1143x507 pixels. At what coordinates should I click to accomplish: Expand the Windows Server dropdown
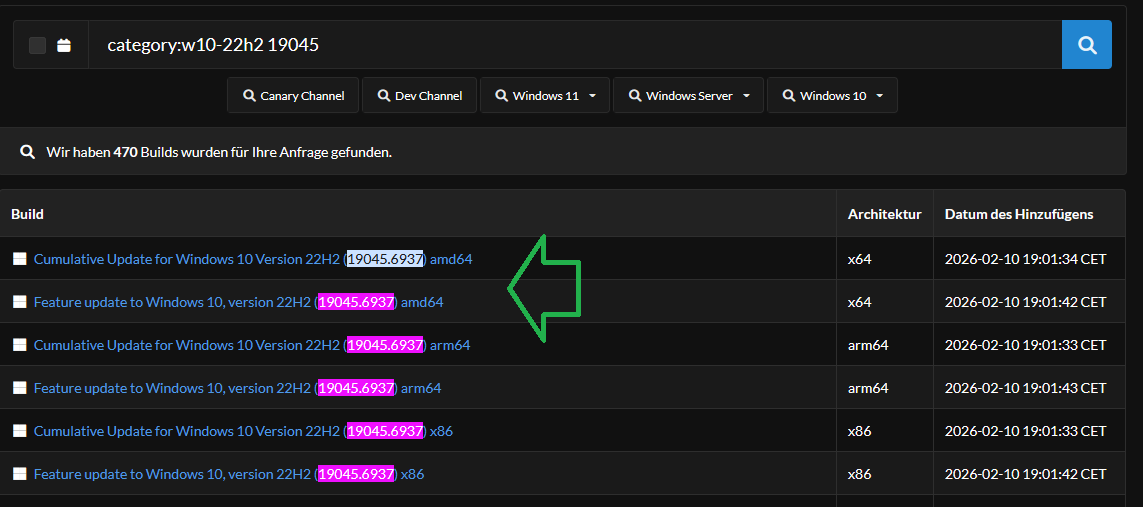point(688,95)
